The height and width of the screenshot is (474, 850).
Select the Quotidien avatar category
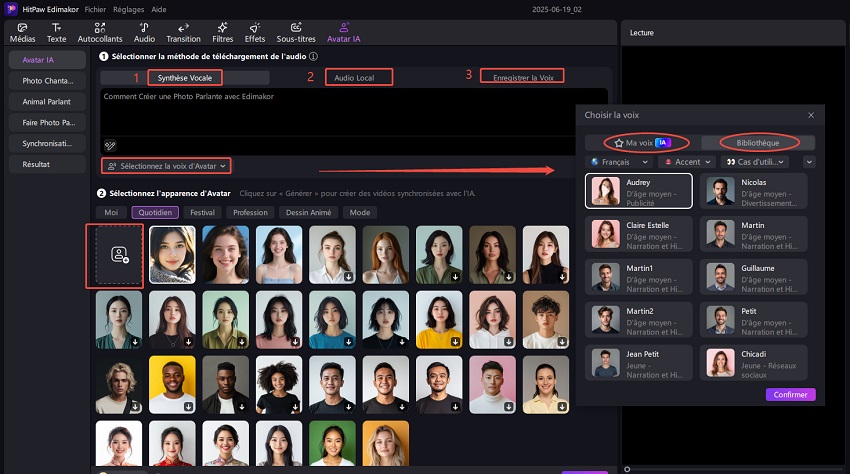pos(155,213)
